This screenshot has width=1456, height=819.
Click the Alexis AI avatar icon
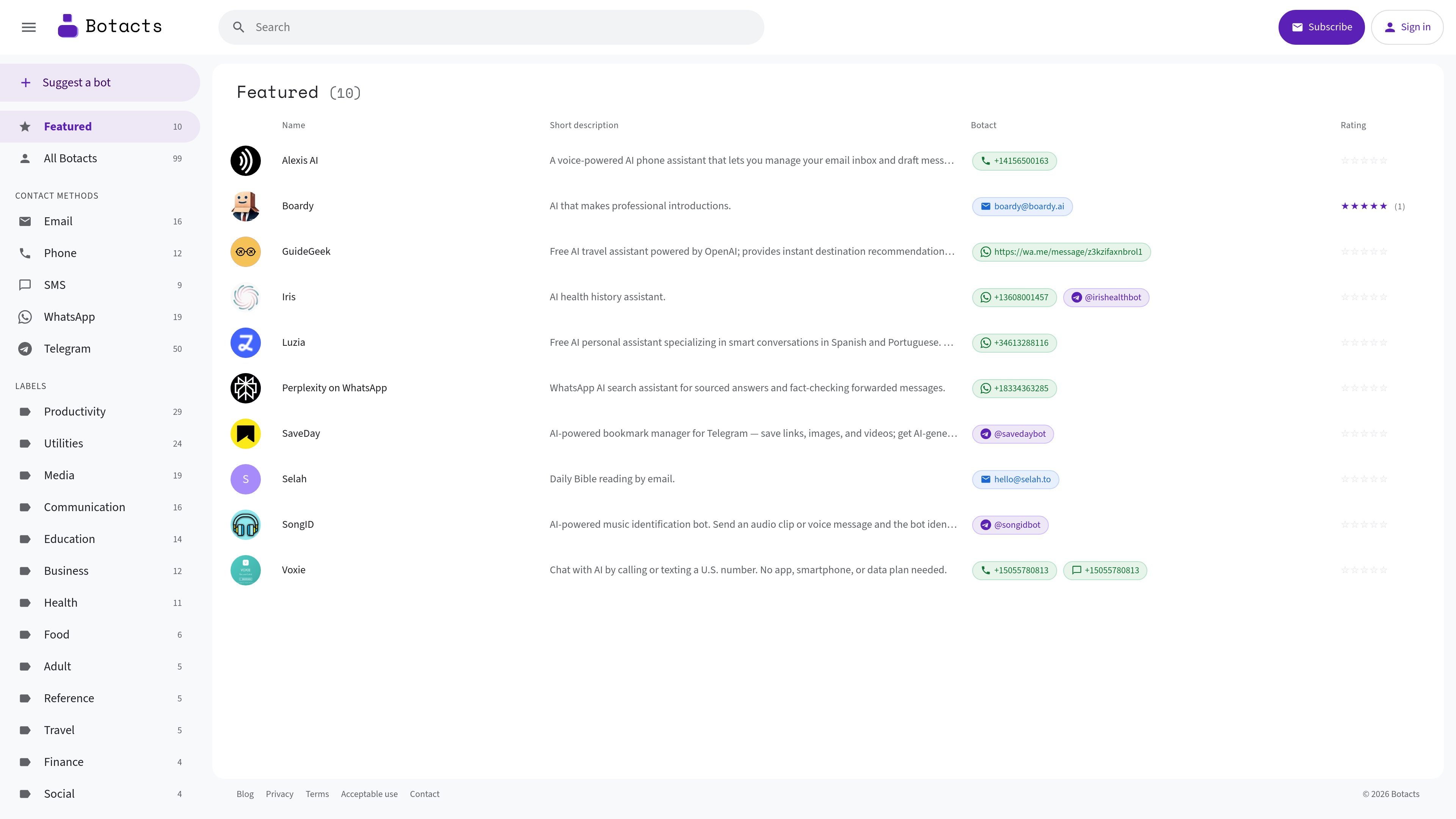click(x=245, y=160)
